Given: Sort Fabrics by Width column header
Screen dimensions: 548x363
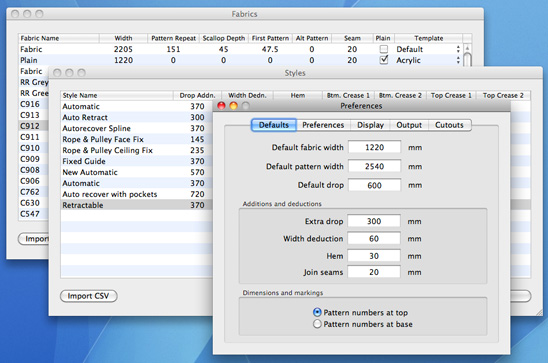Looking at the screenshot, I should point(123,38).
